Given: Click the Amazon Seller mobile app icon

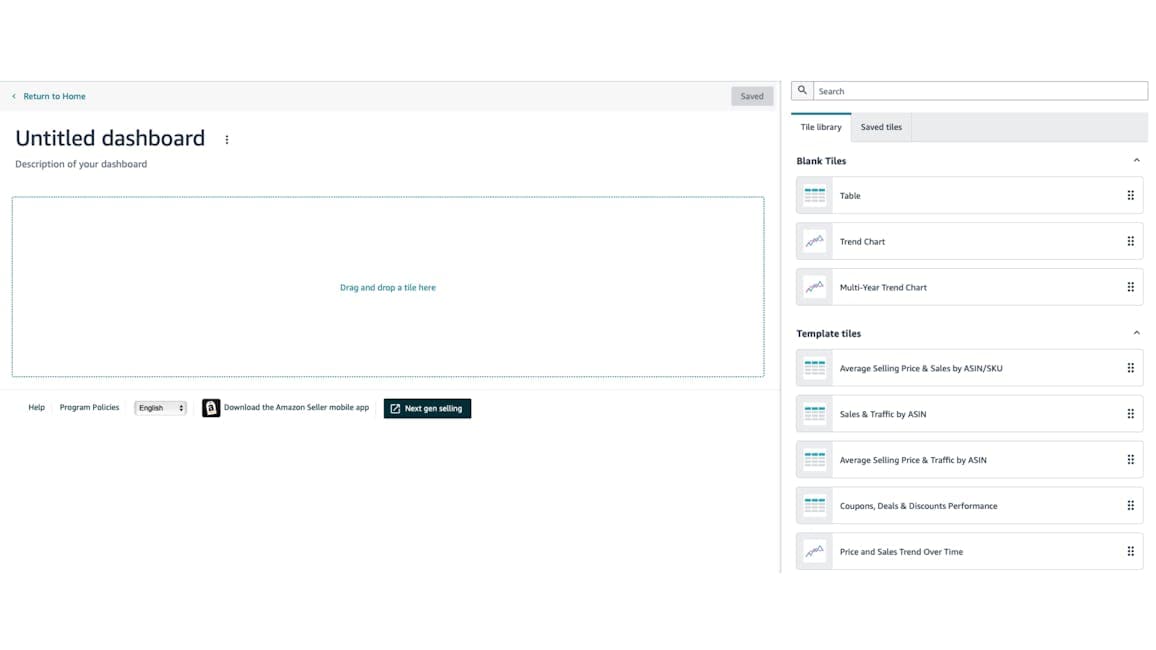Looking at the screenshot, I should coord(211,408).
